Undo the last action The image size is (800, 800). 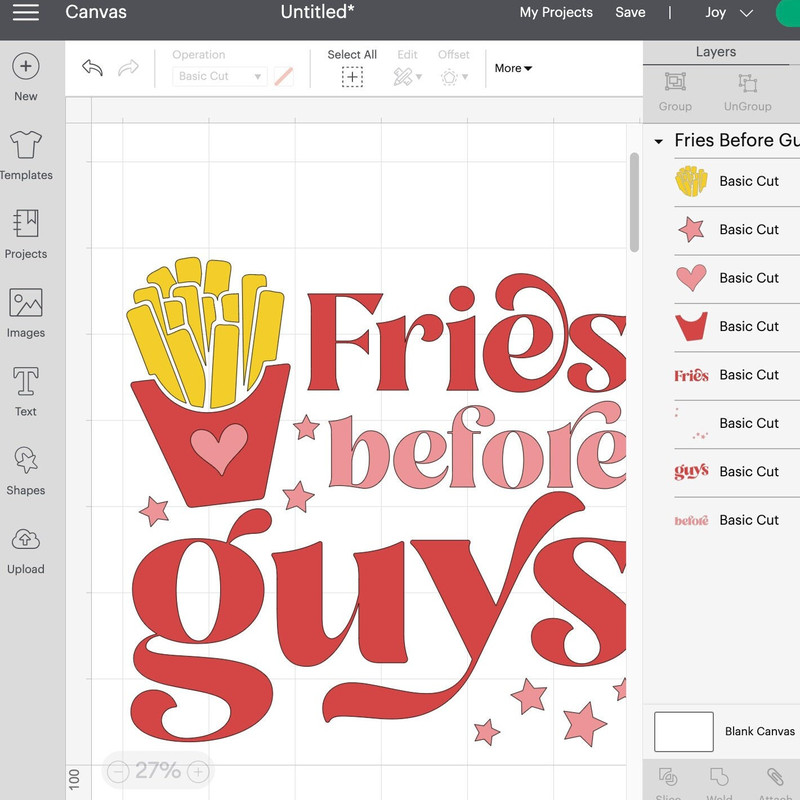coord(92,68)
